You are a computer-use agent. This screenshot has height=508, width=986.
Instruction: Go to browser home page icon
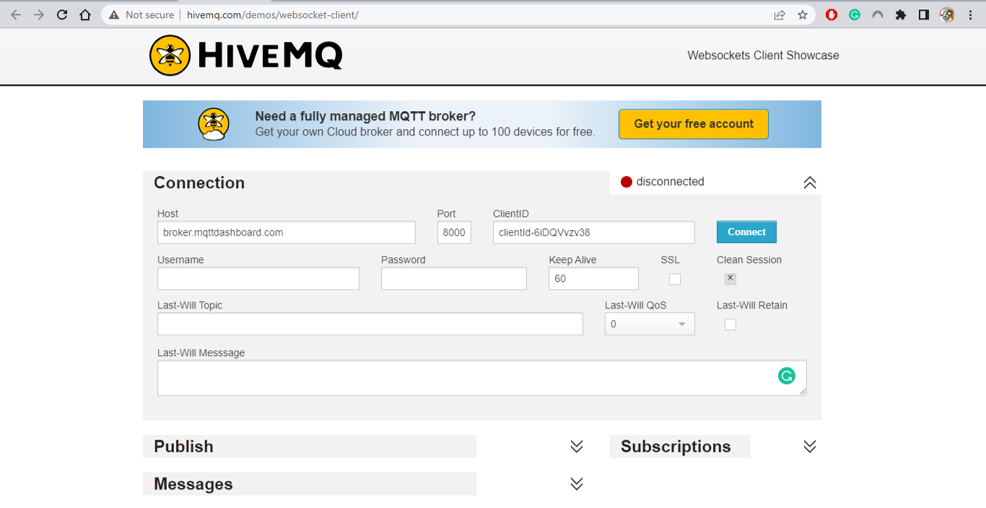coord(85,15)
